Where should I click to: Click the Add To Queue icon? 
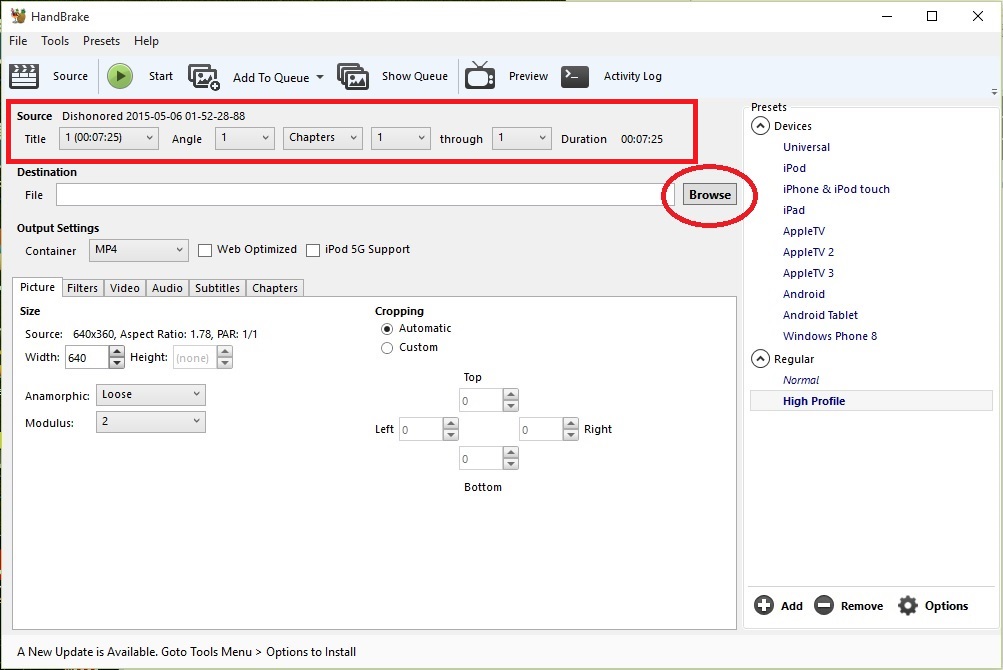coord(204,77)
